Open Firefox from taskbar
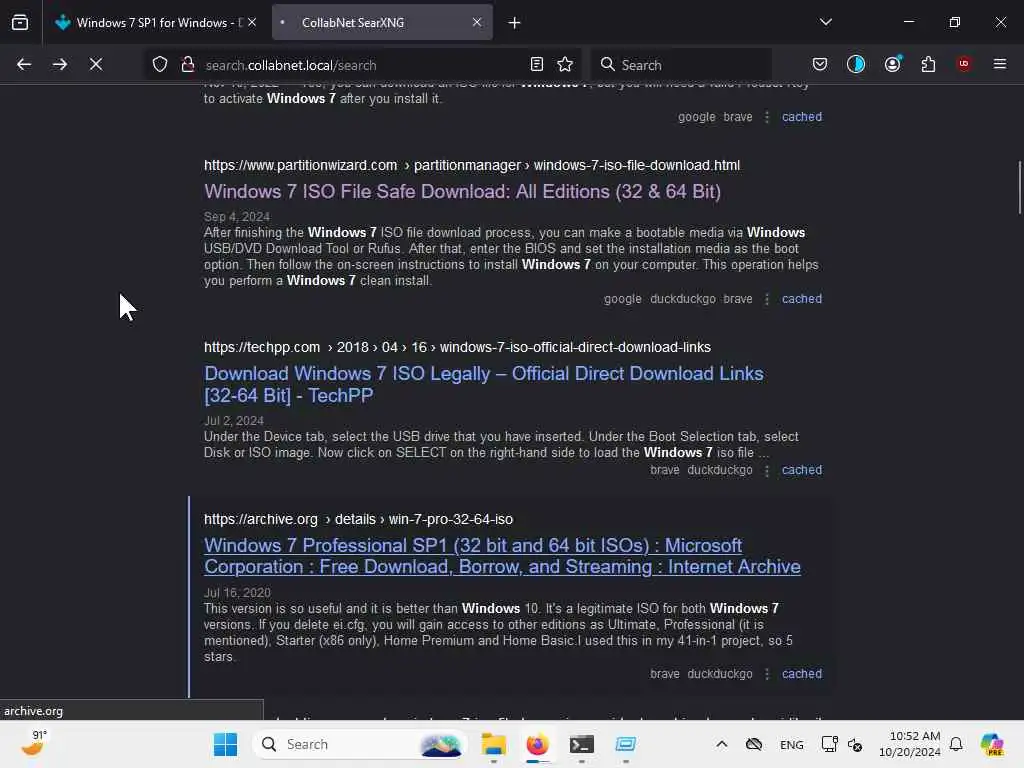The image size is (1024, 768). (537, 744)
